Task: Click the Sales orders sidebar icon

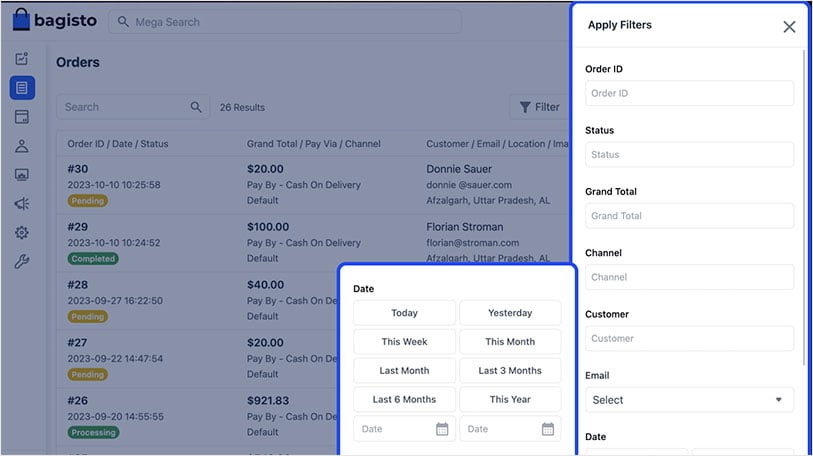Action: (x=22, y=88)
